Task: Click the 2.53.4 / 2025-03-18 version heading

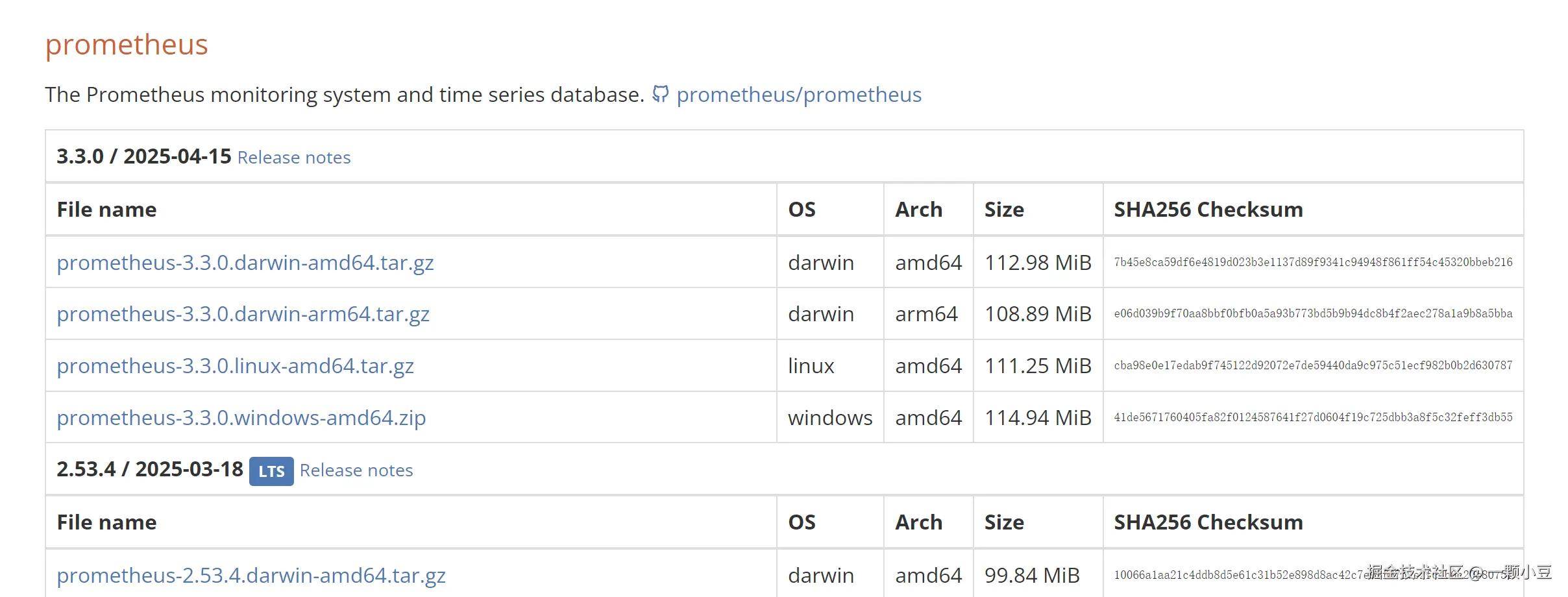Action: pyautogui.click(x=150, y=469)
